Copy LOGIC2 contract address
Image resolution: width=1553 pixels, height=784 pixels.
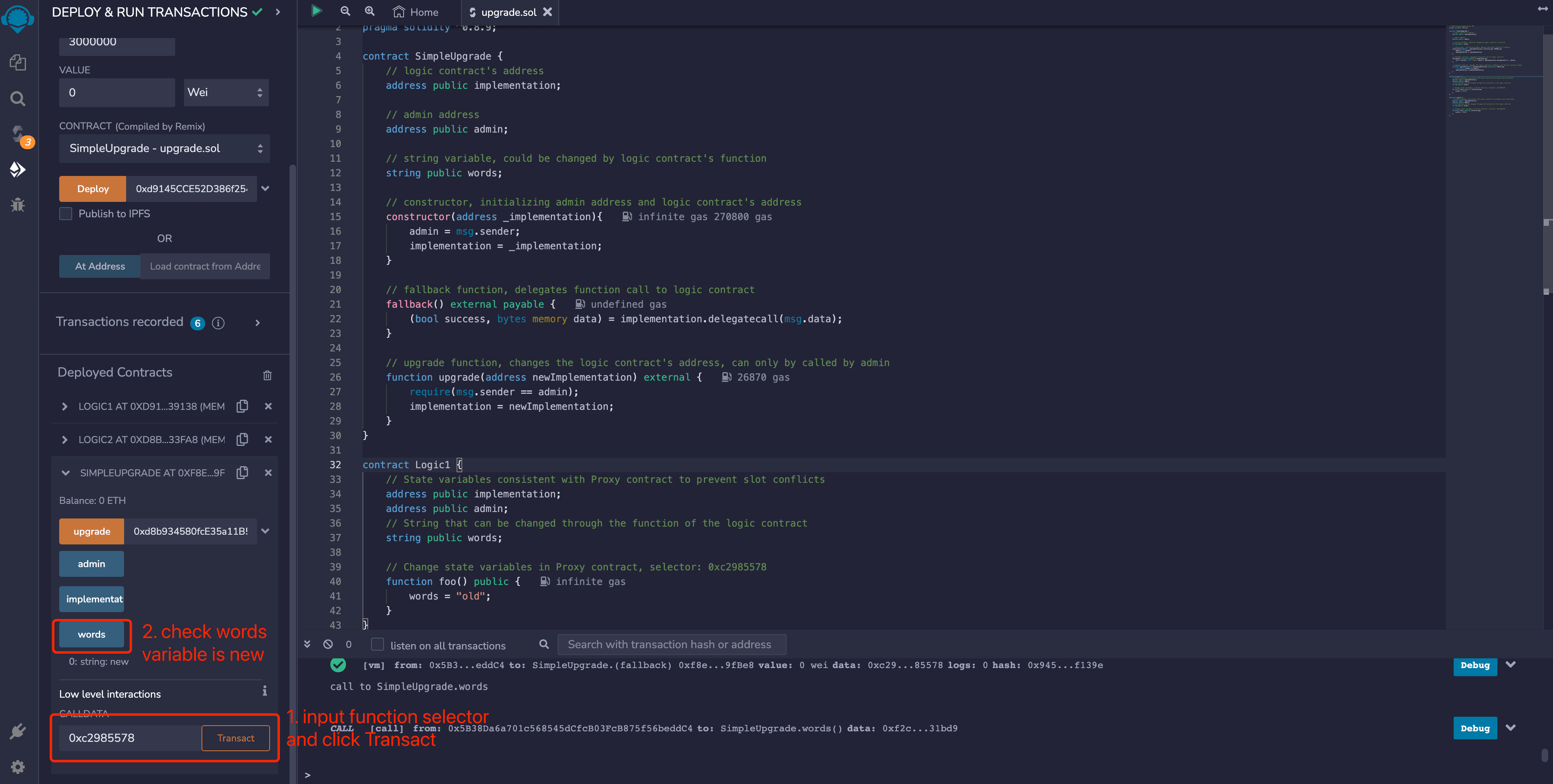point(242,439)
